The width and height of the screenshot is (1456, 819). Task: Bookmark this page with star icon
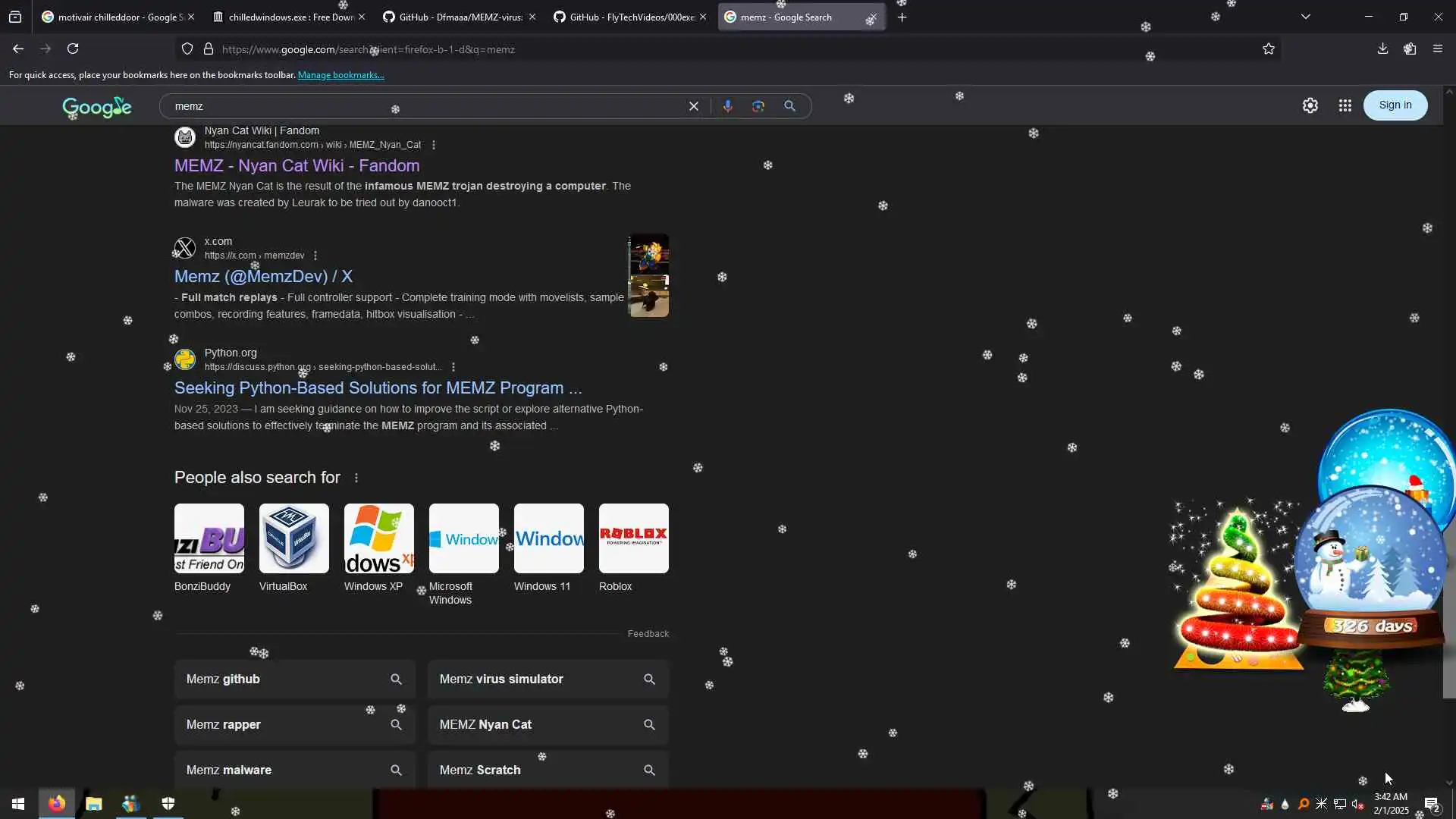pos(1268,49)
